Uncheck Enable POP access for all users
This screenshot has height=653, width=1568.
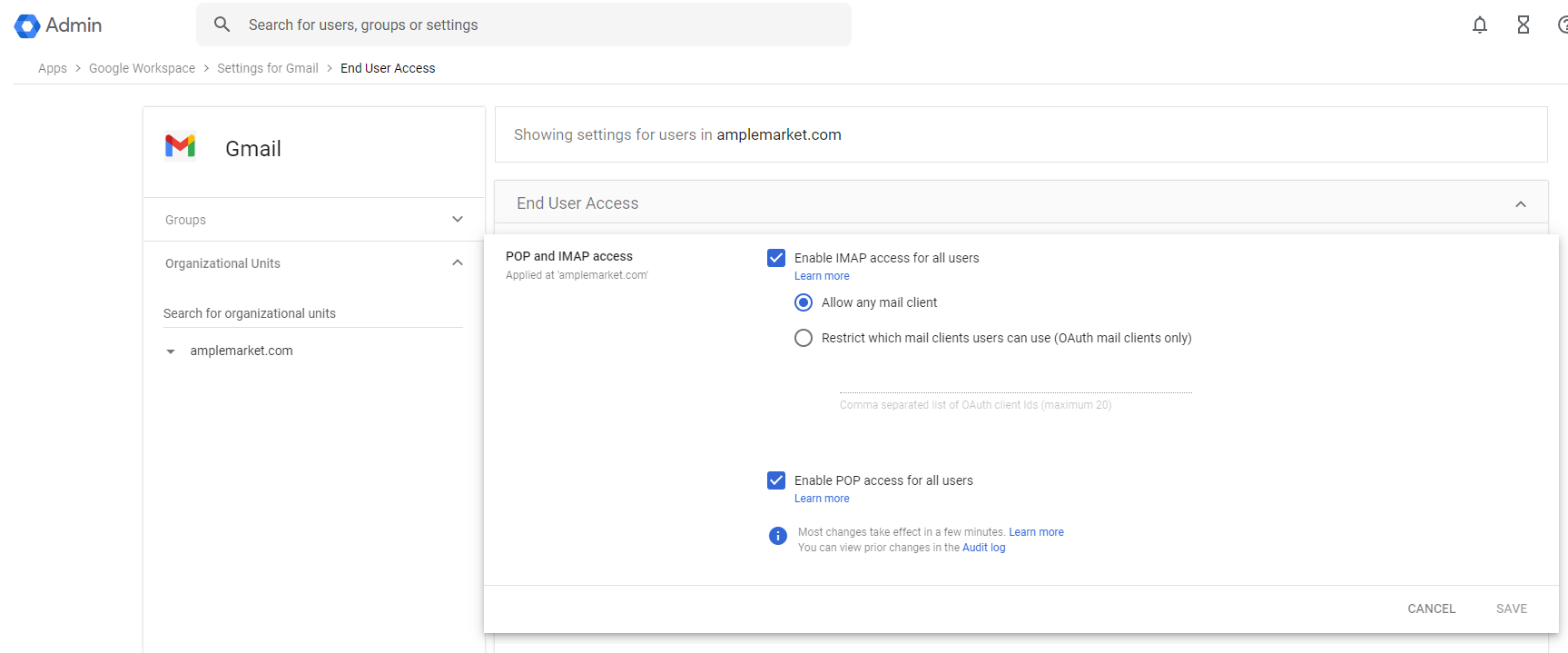(776, 480)
